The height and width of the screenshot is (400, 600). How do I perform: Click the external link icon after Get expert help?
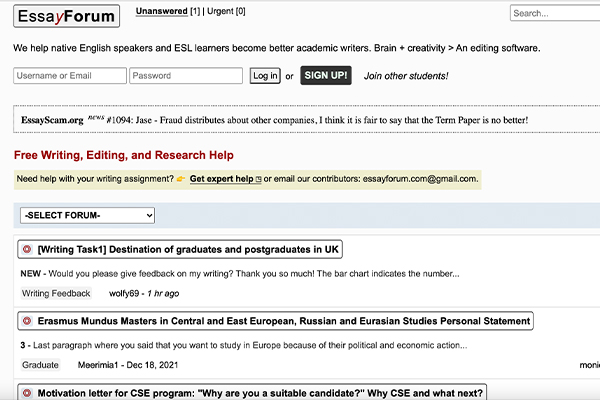pyautogui.click(x=258, y=179)
